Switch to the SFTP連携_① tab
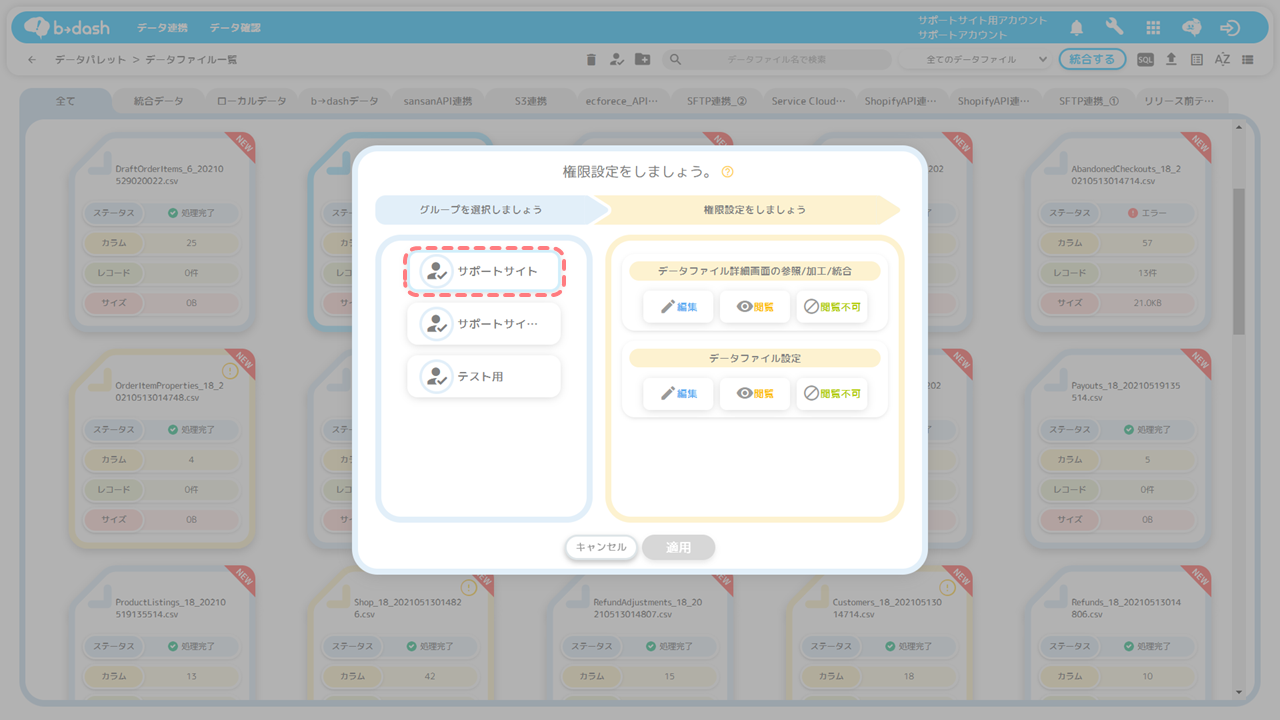 [x=1089, y=101]
